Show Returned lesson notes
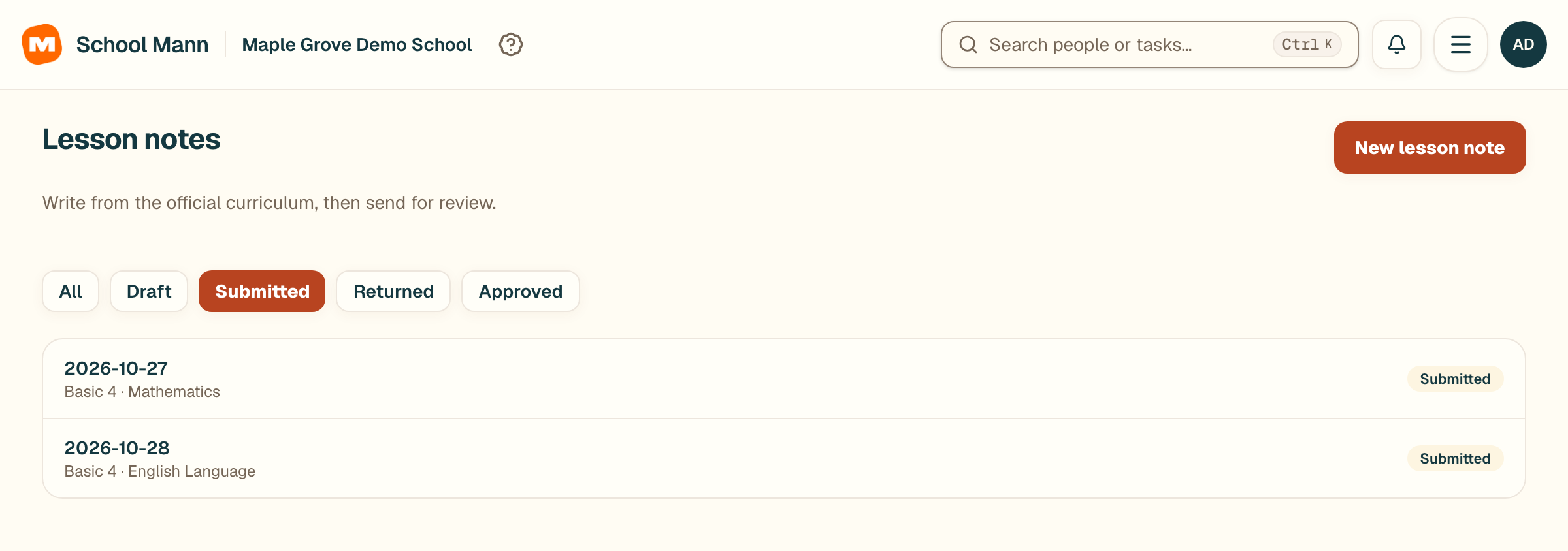Image resolution: width=1568 pixels, height=551 pixels. 393,291
